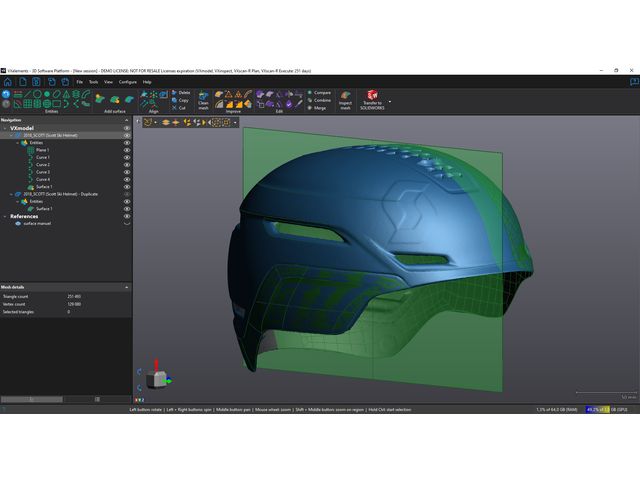
Task: Select Curve 1 in the tree
Action: click(x=43, y=157)
